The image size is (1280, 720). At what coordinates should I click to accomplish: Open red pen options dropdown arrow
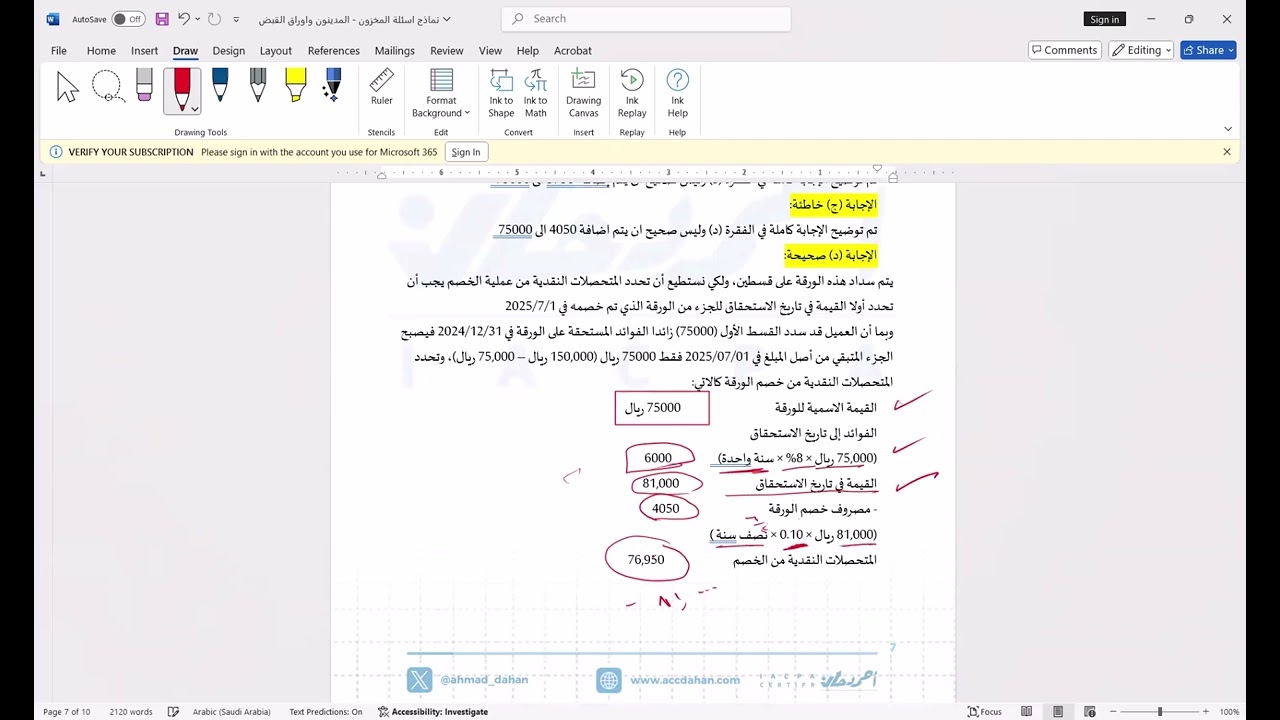(x=194, y=108)
